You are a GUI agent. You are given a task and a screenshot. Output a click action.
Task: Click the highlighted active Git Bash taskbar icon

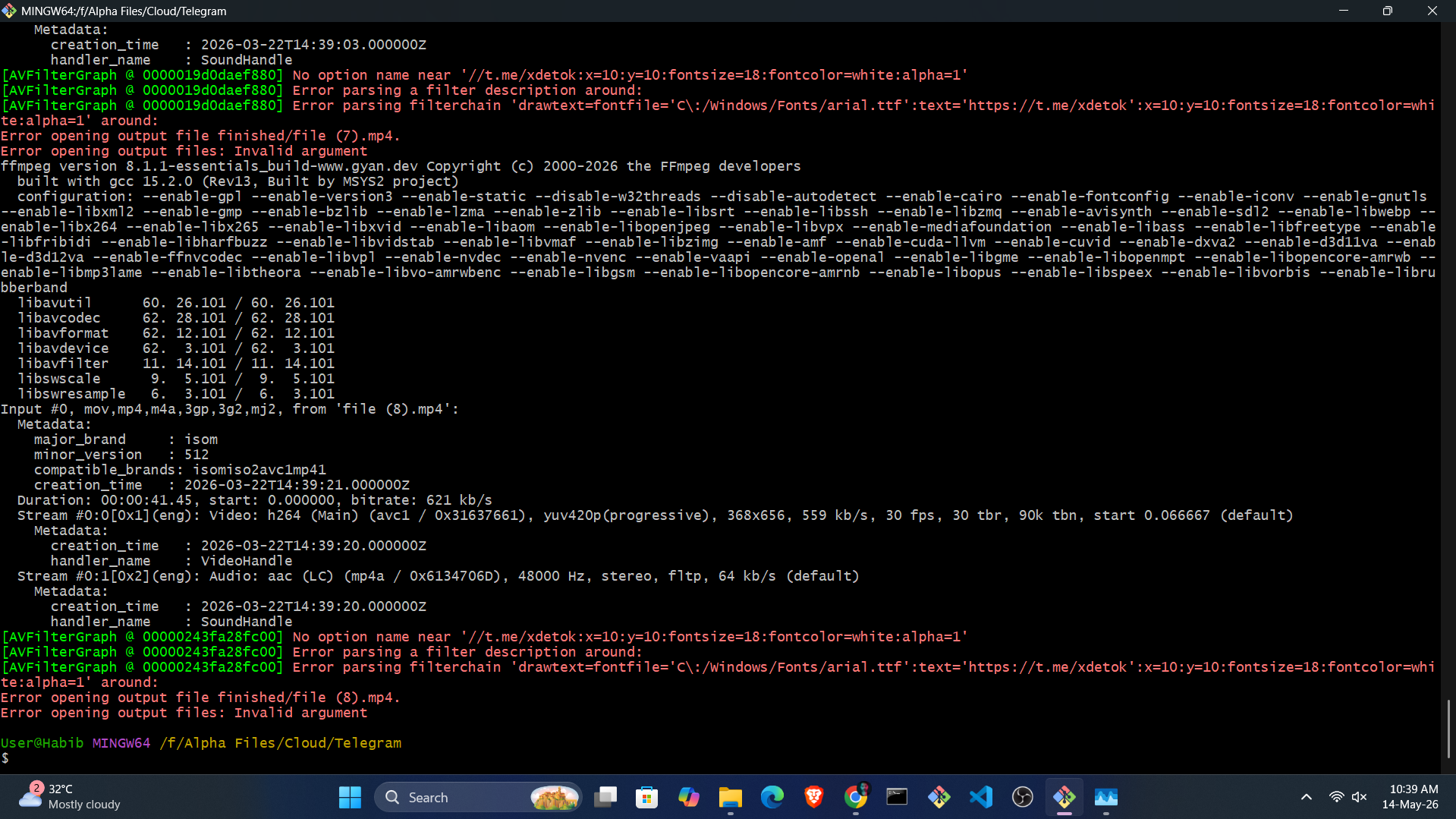click(x=1064, y=797)
